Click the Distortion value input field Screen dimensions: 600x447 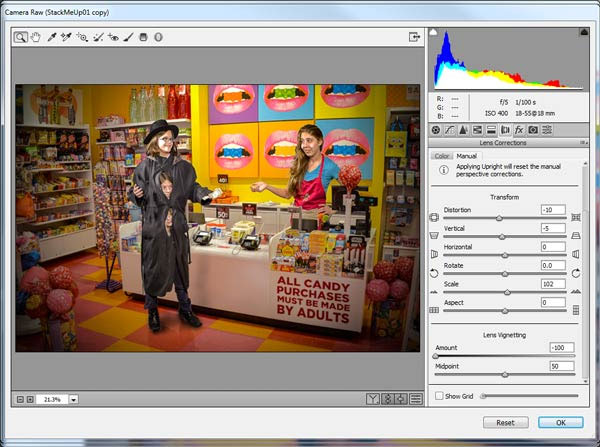[x=553, y=209]
